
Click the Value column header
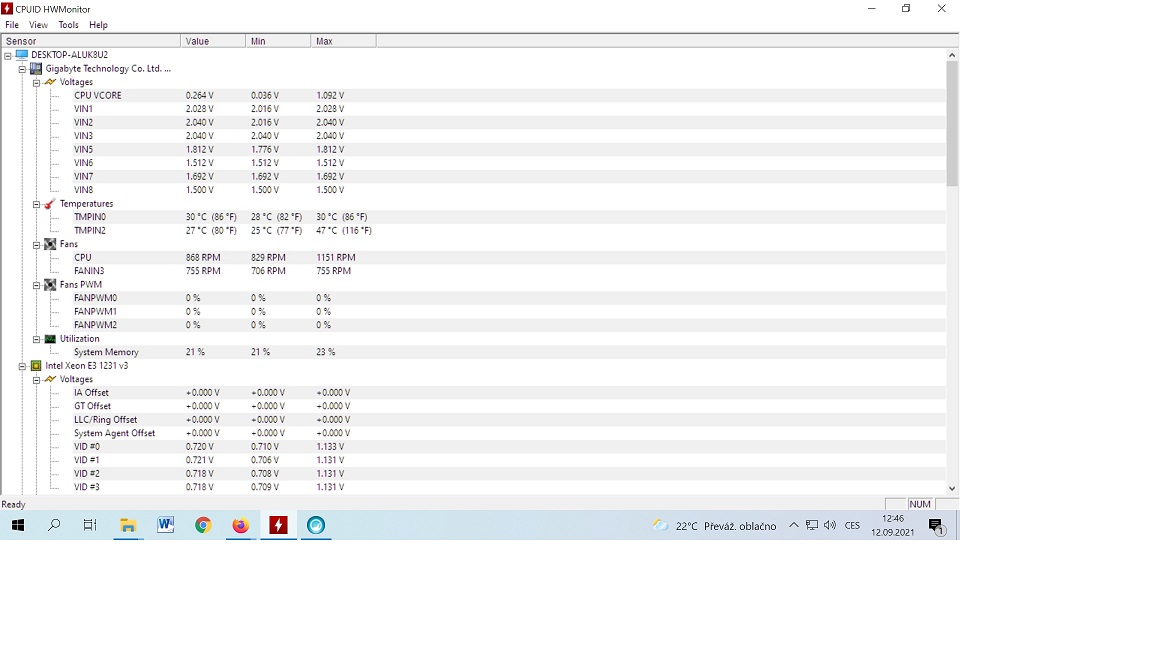click(x=213, y=41)
